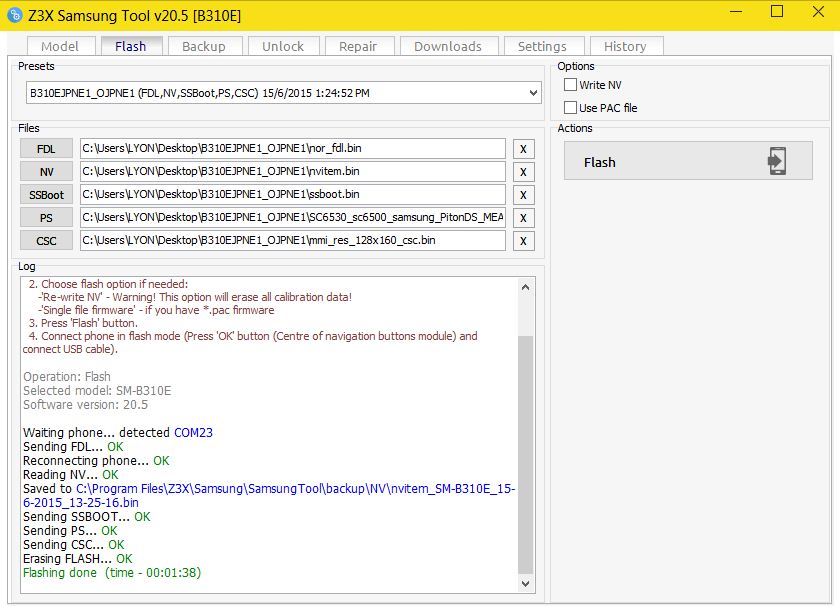Click 'COM23' in the log
Viewport: 840px width, 606px height.
point(193,432)
